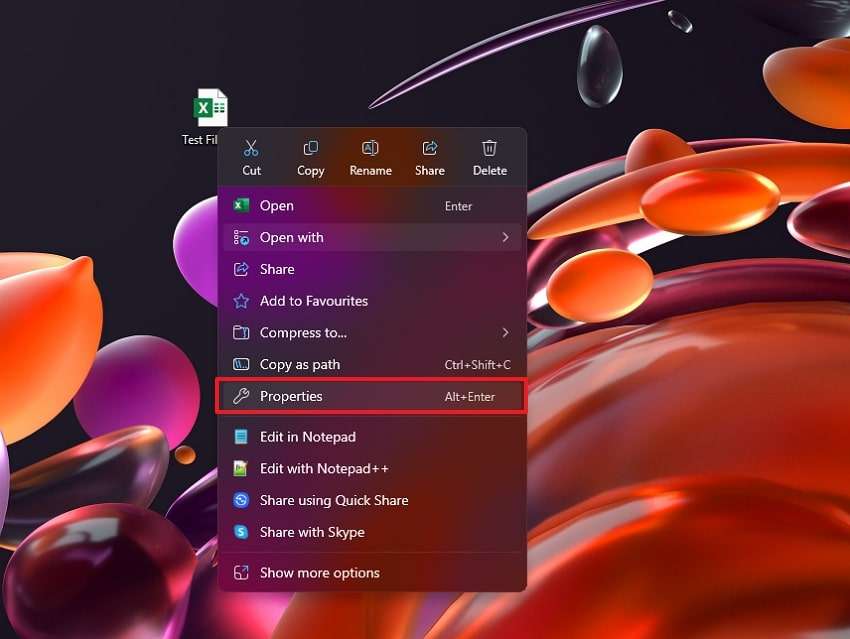Click Show more options
The image size is (850, 639).
click(x=372, y=572)
